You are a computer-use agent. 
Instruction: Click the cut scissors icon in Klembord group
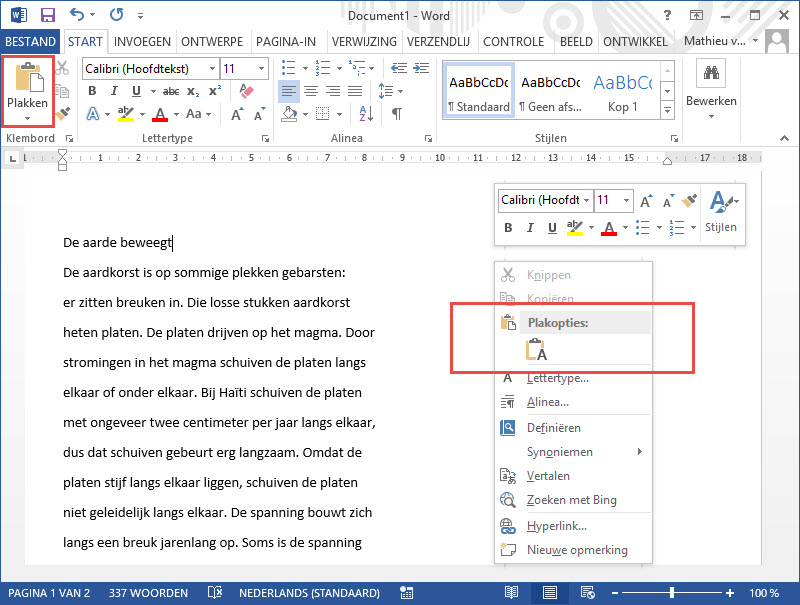(62, 68)
